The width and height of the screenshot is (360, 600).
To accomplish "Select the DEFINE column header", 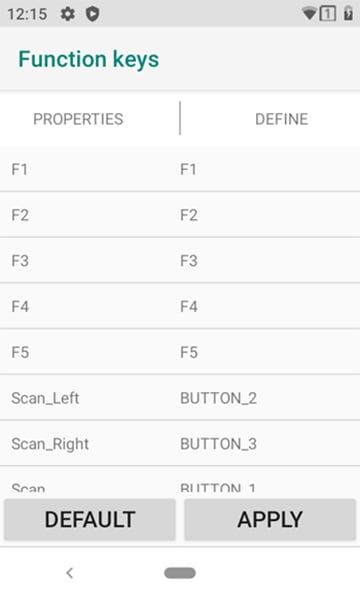I will pyautogui.click(x=282, y=119).
